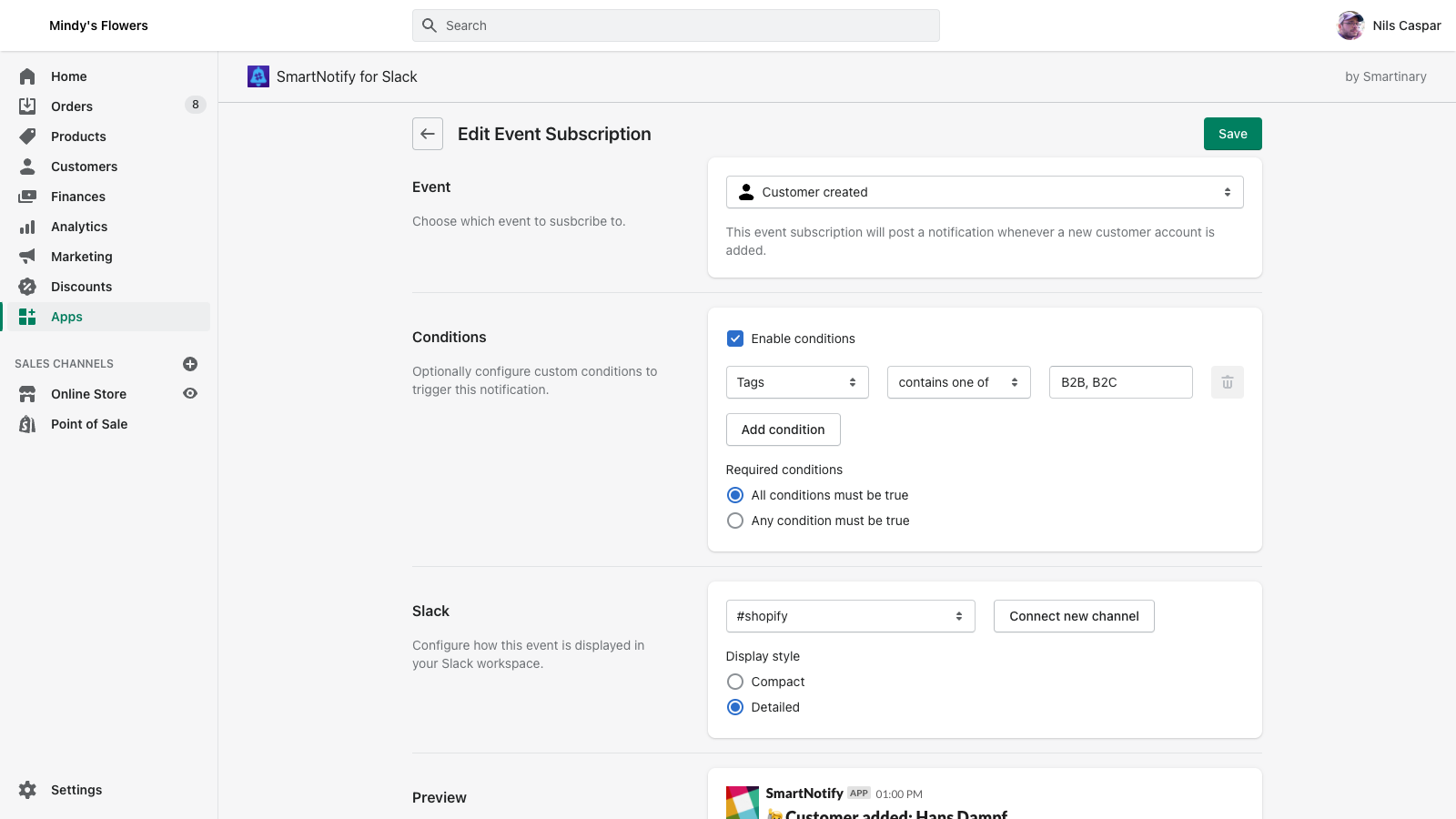Viewport: 1456px width, 819px height.
Task: Open the Tags condition field dropdown
Action: [x=797, y=382]
